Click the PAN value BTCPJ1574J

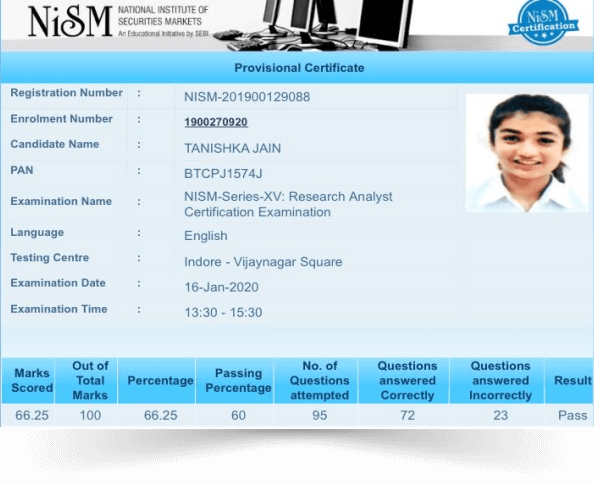pos(223,174)
